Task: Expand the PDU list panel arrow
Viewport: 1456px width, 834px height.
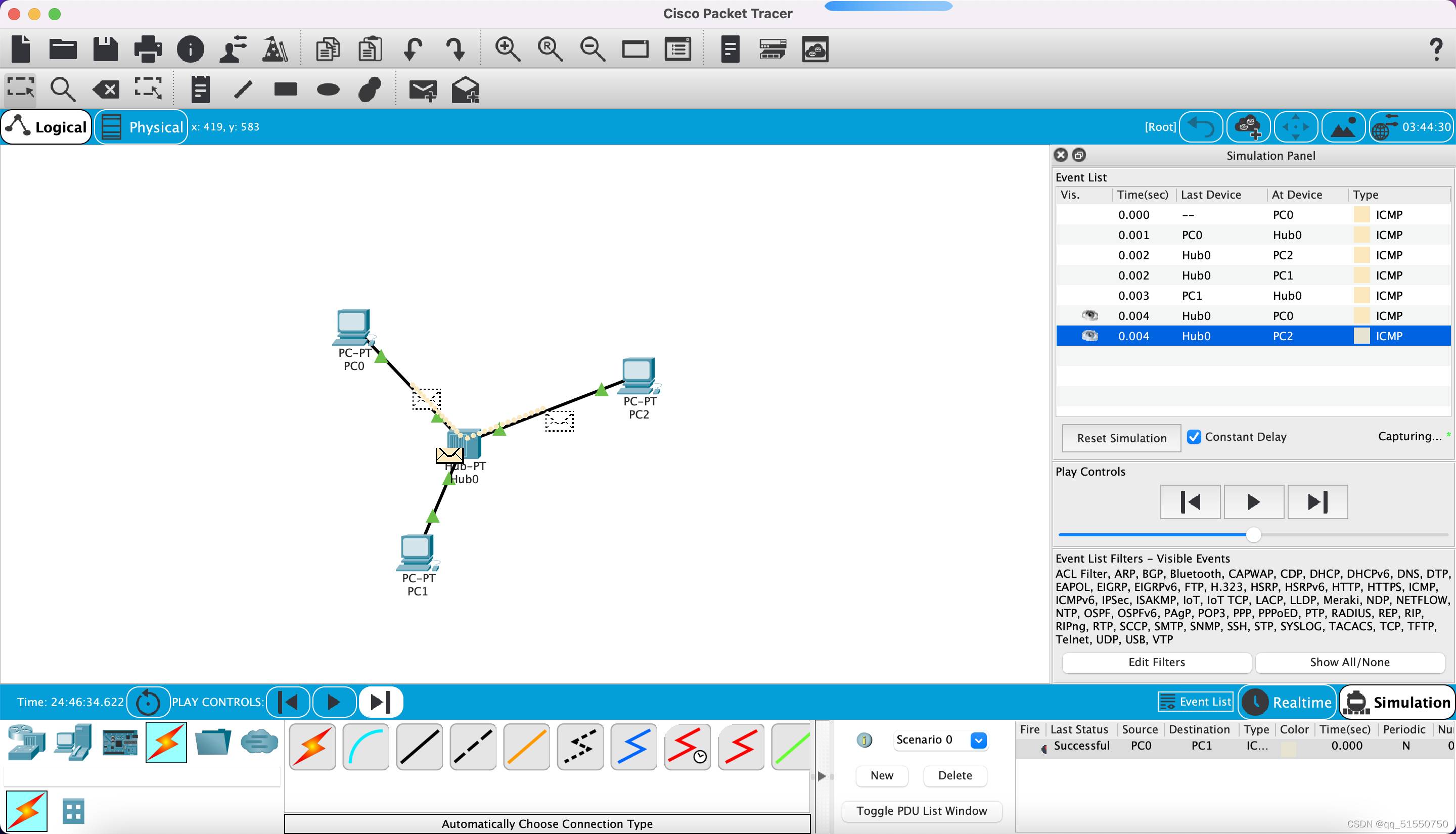Action: coord(822,776)
